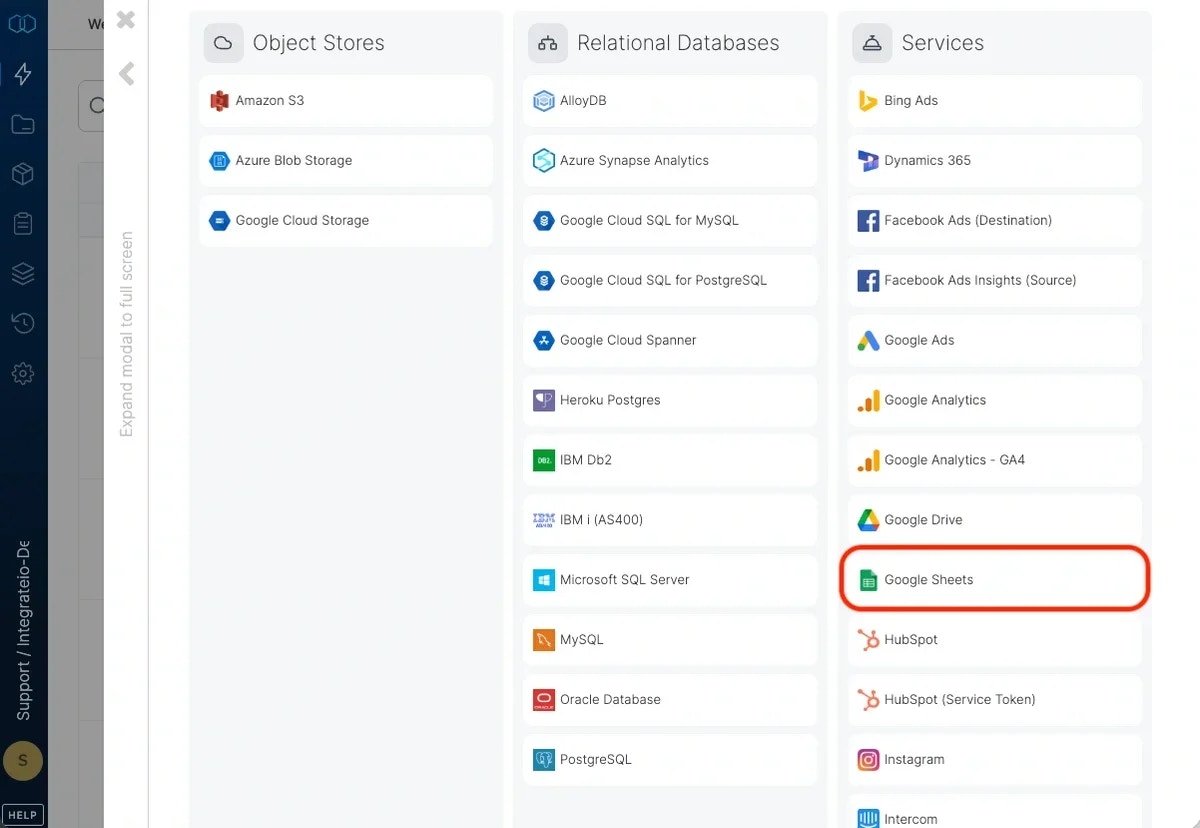Close the modal with the X icon
The width and height of the screenshot is (1200, 828).
[125, 19]
